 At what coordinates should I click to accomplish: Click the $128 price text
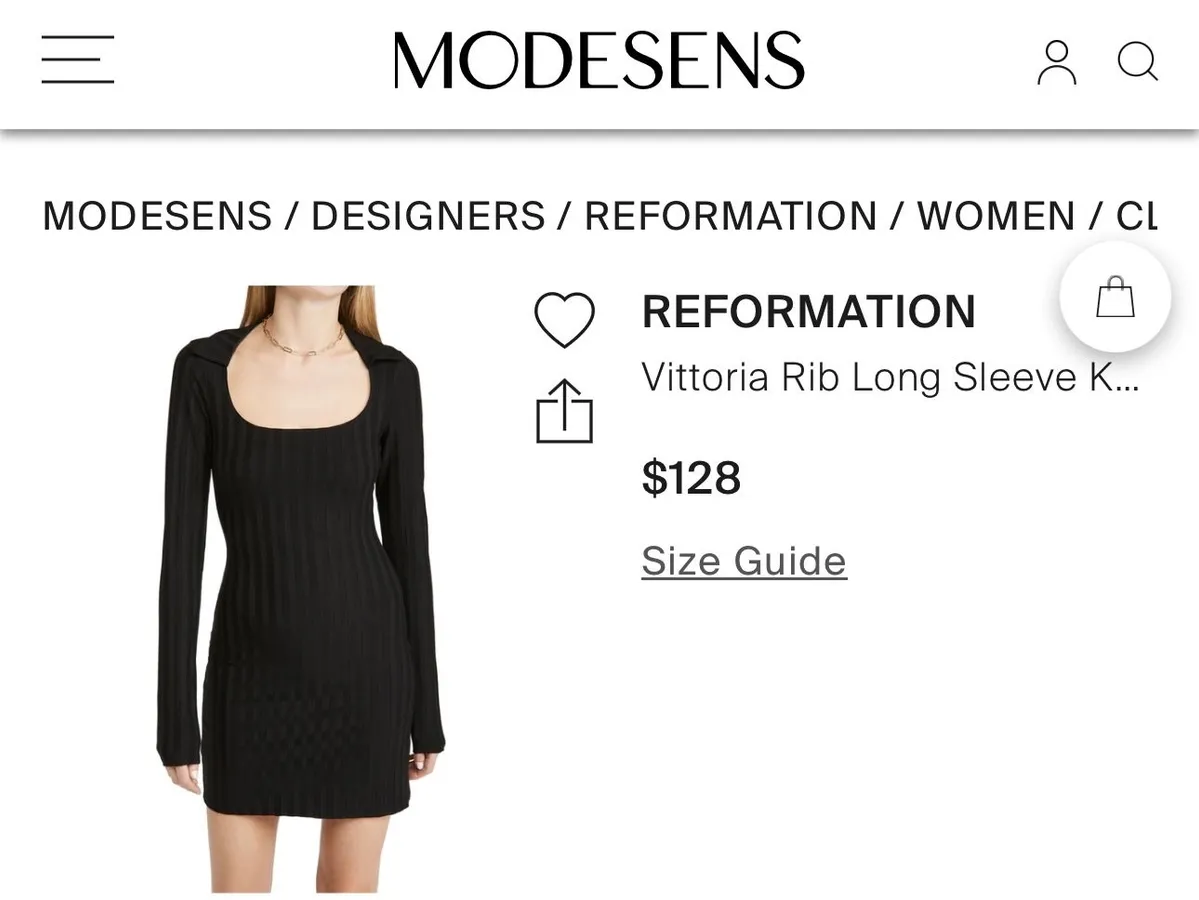pos(691,478)
